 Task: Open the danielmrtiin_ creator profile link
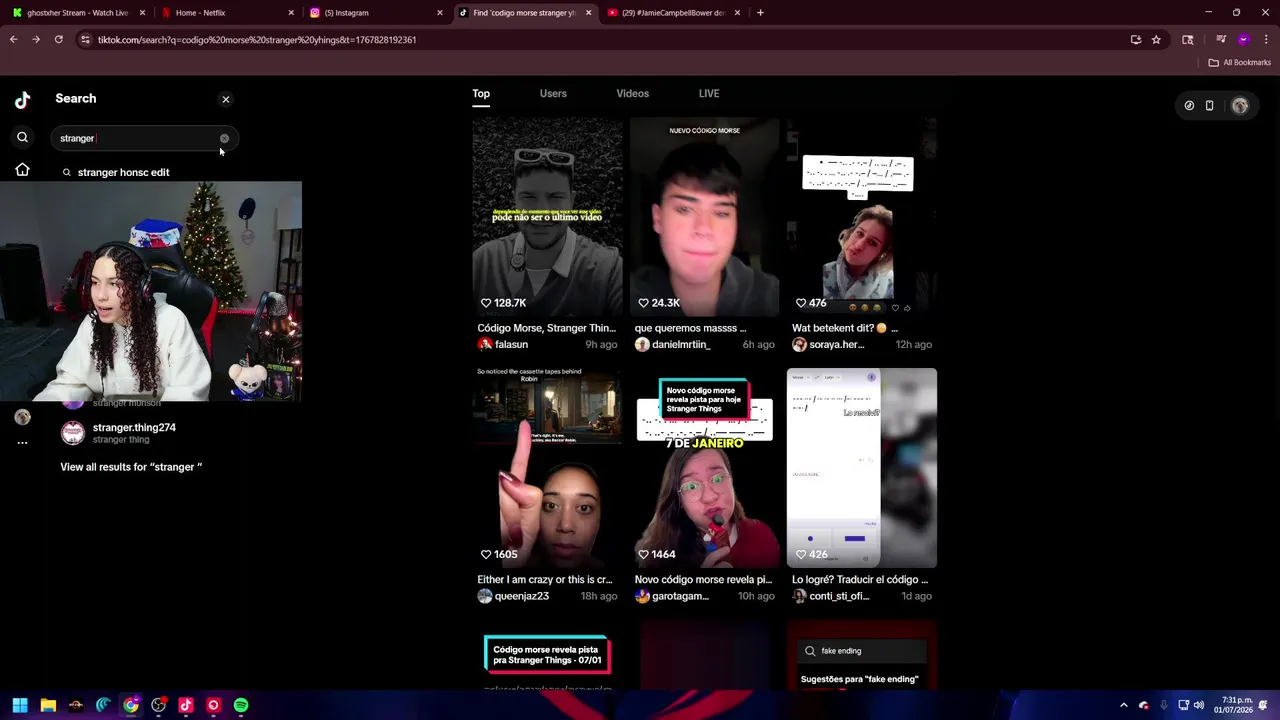[672, 344]
